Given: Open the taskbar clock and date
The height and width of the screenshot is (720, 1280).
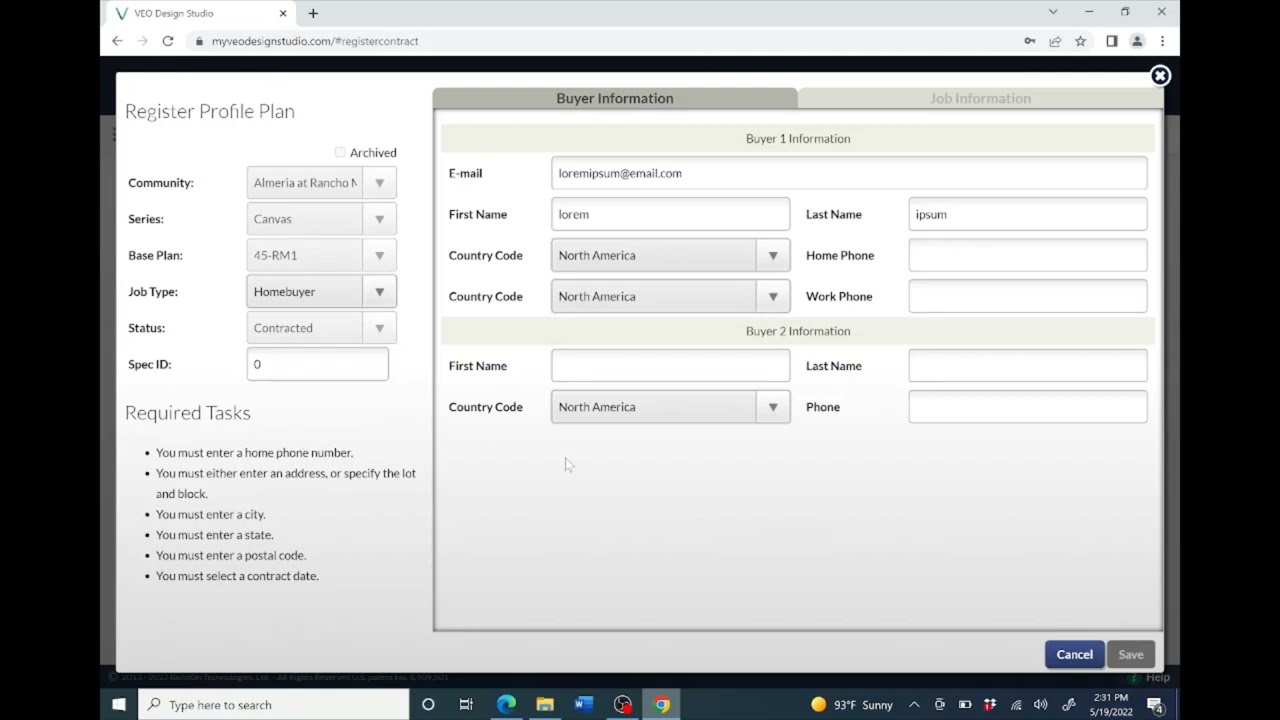Looking at the screenshot, I should (x=1110, y=704).
